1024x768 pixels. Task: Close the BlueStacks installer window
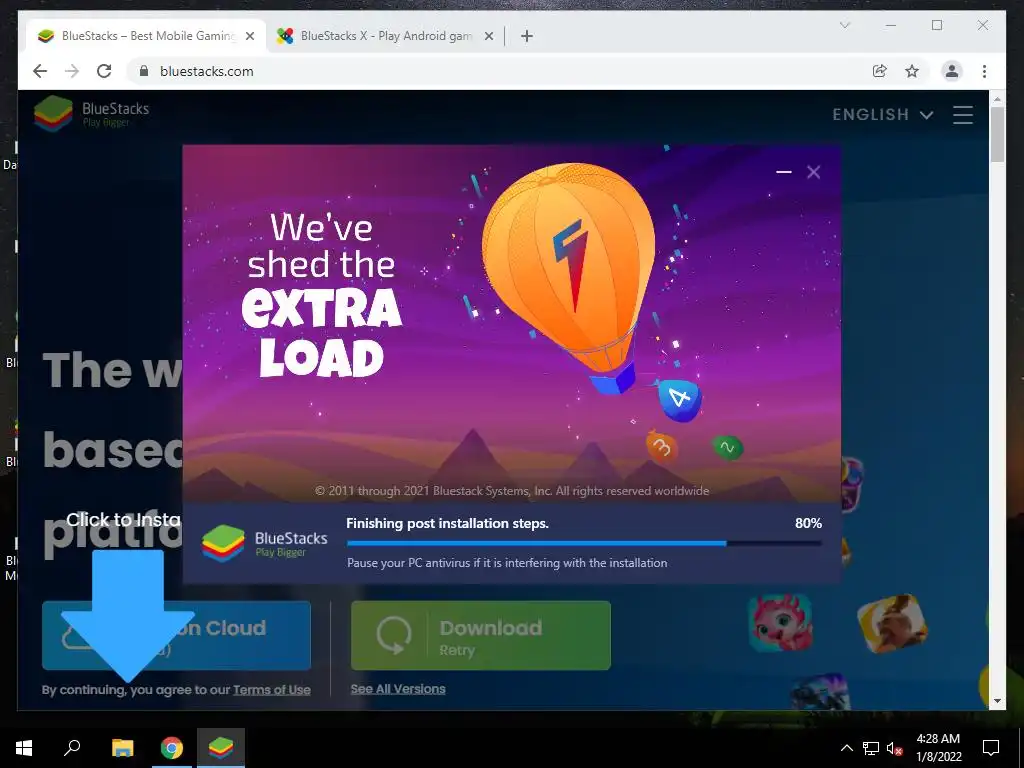[813, 172]
